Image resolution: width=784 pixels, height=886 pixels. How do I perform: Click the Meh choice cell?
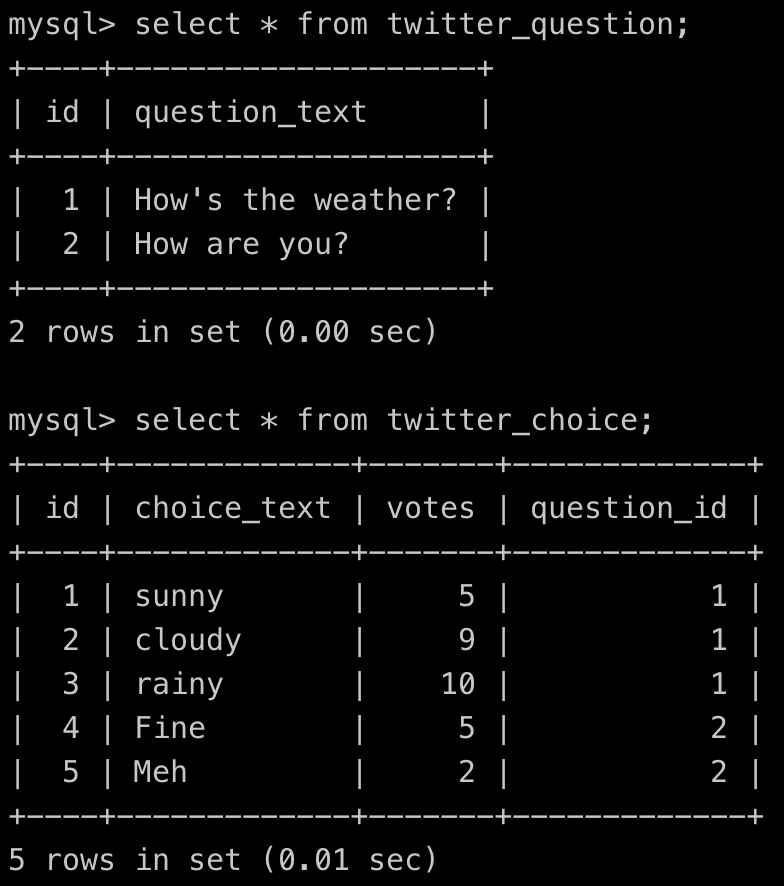click(x=161, y=772)
